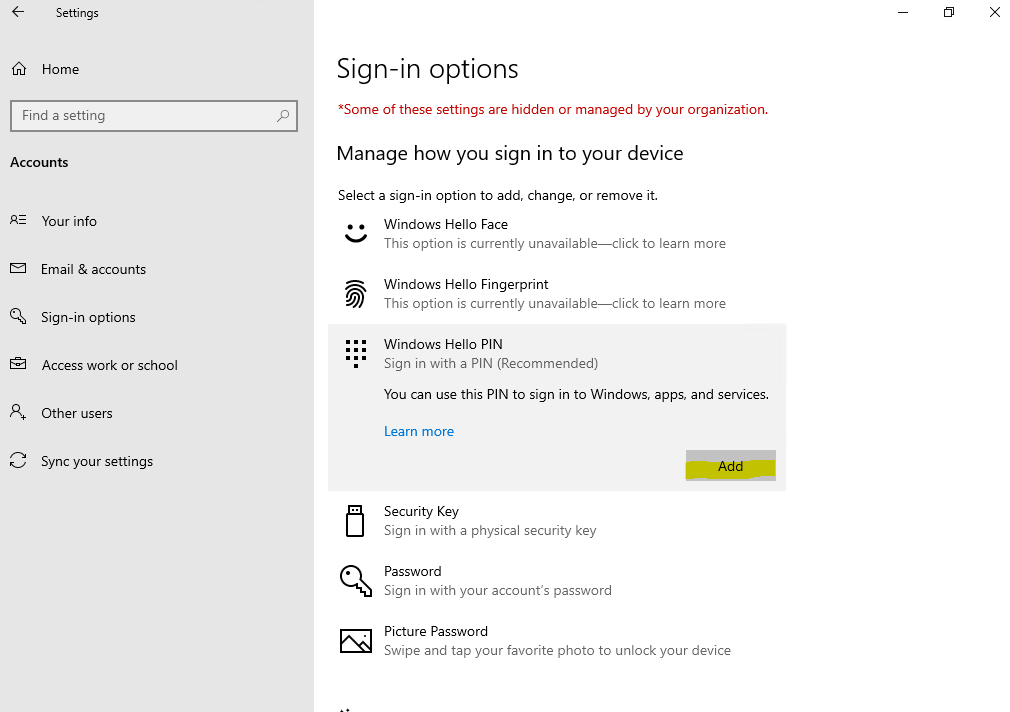Click the Email & accounts envelope icon
Viewport: 1010px width, 712px height.
(x=18, y=268)
